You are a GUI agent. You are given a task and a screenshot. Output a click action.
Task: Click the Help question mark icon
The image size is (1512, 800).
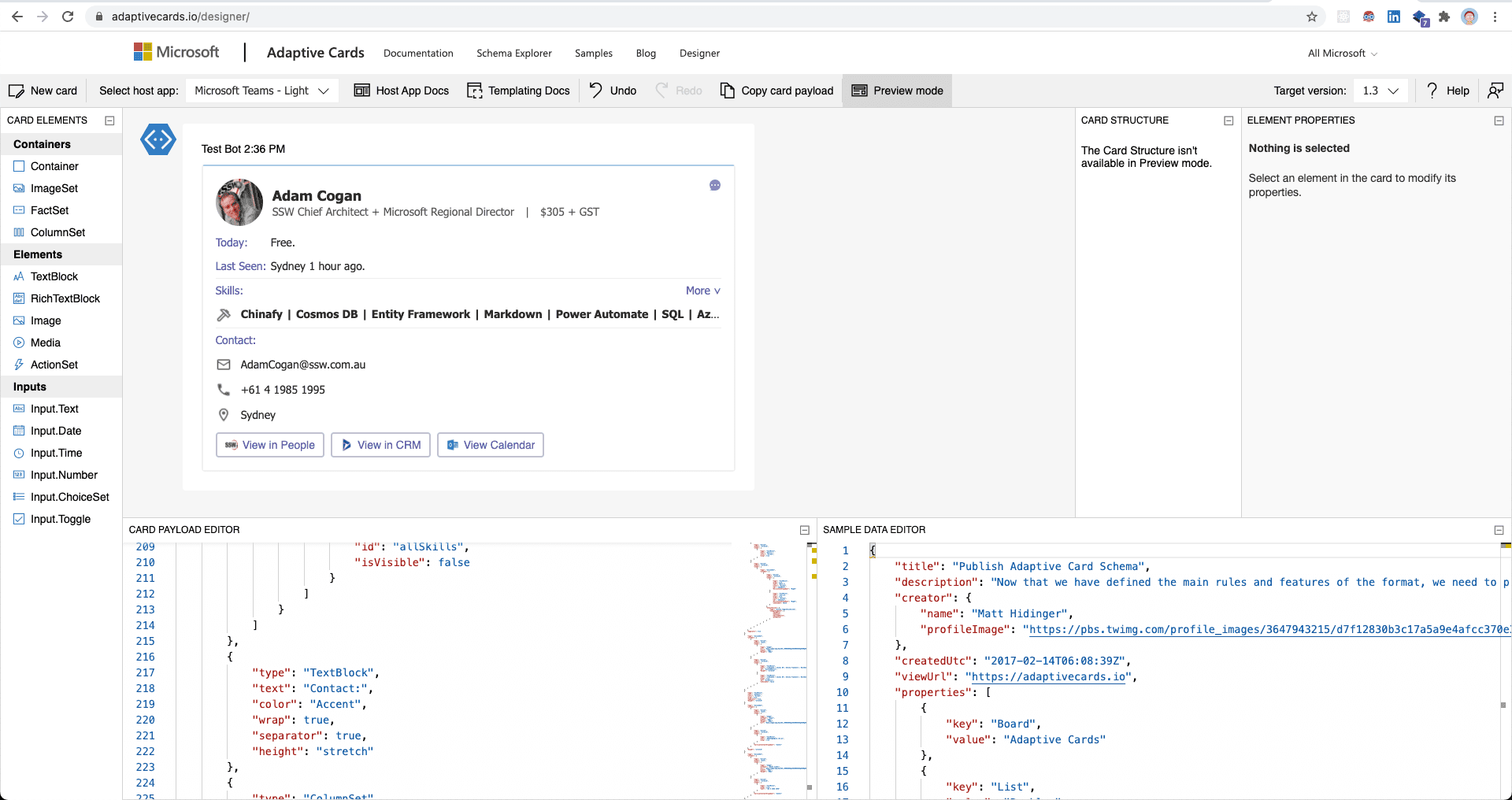point(1432,91)
